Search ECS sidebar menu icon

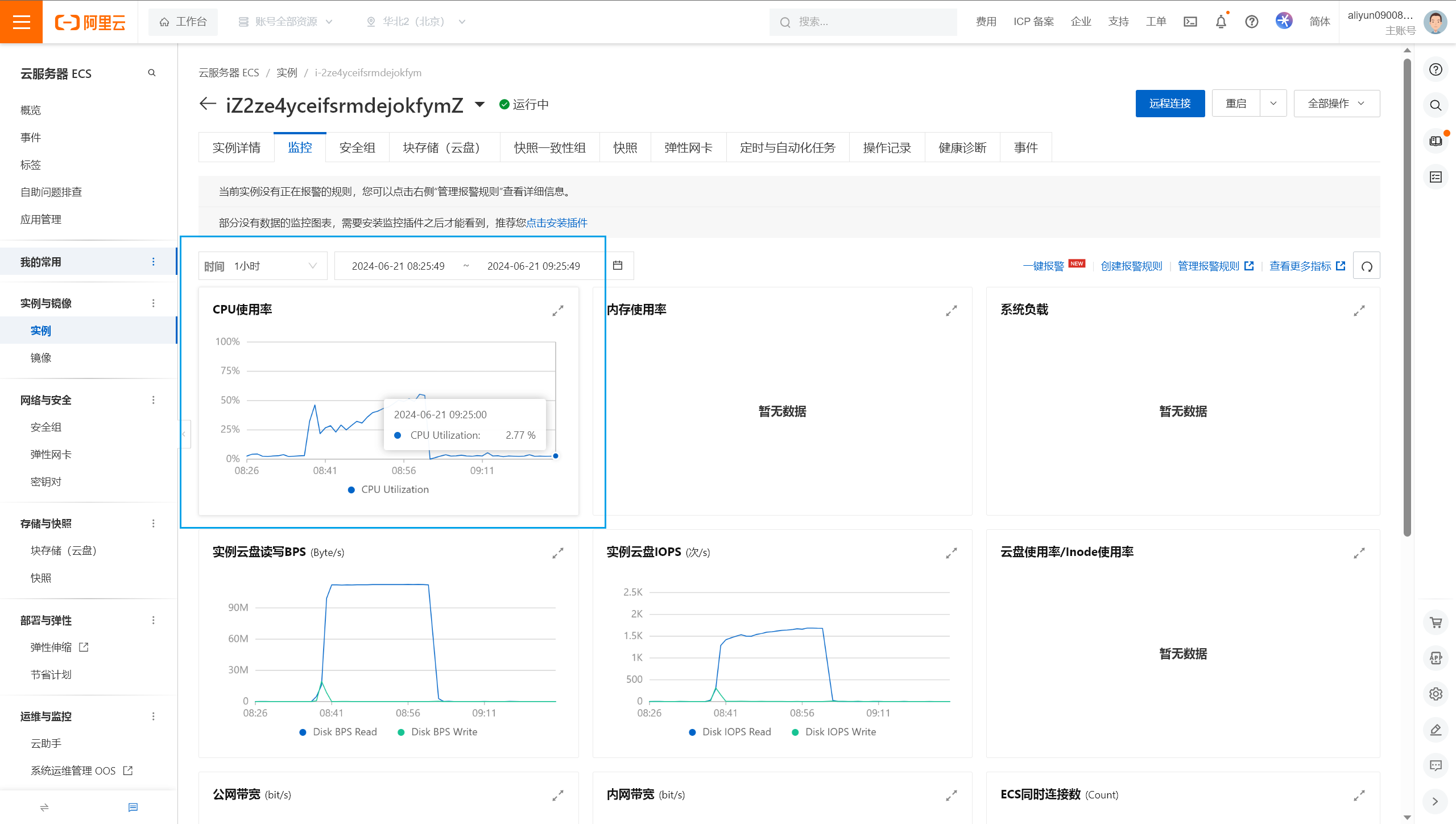[x=152, y=73]
